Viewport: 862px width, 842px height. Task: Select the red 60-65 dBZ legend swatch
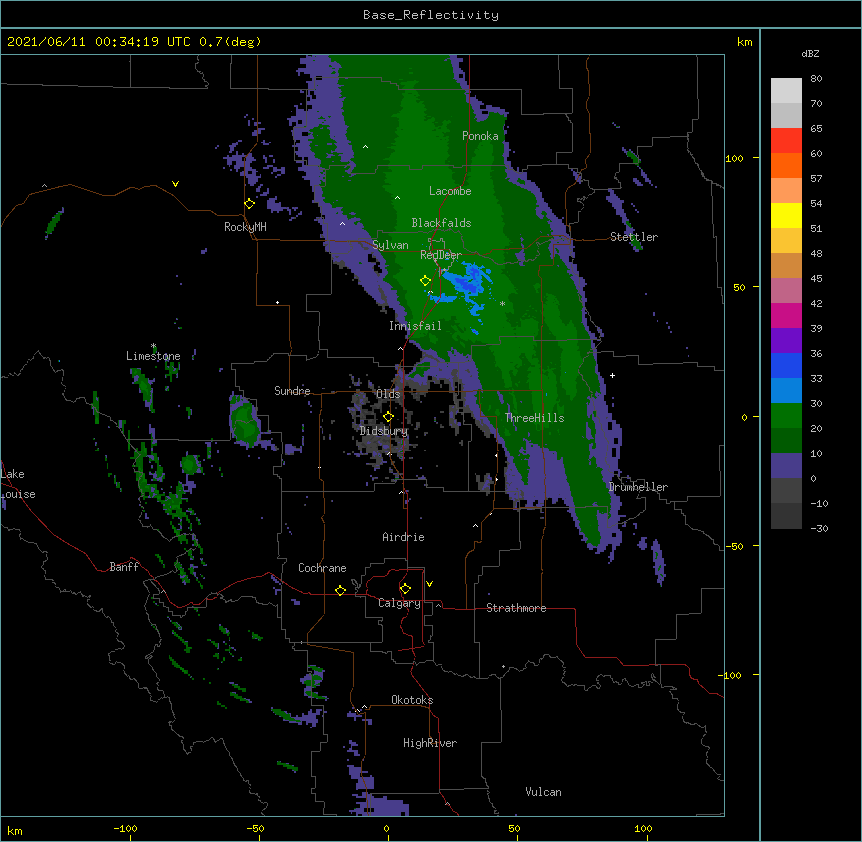pos(786,140)
